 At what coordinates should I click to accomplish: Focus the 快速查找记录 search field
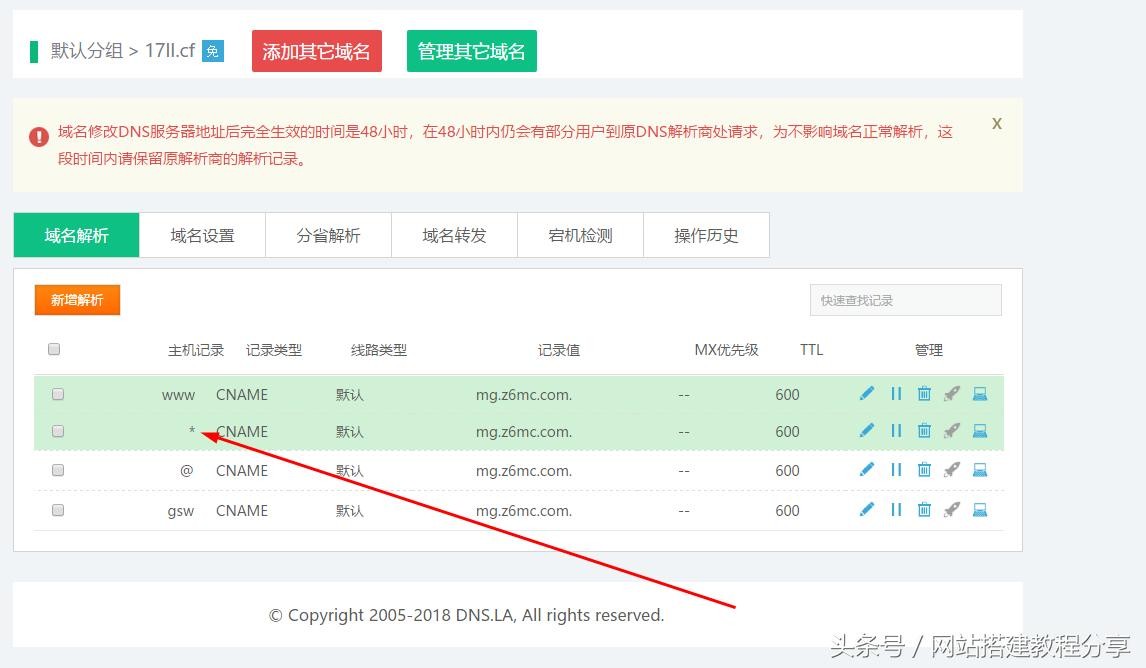tap(905, 300)
